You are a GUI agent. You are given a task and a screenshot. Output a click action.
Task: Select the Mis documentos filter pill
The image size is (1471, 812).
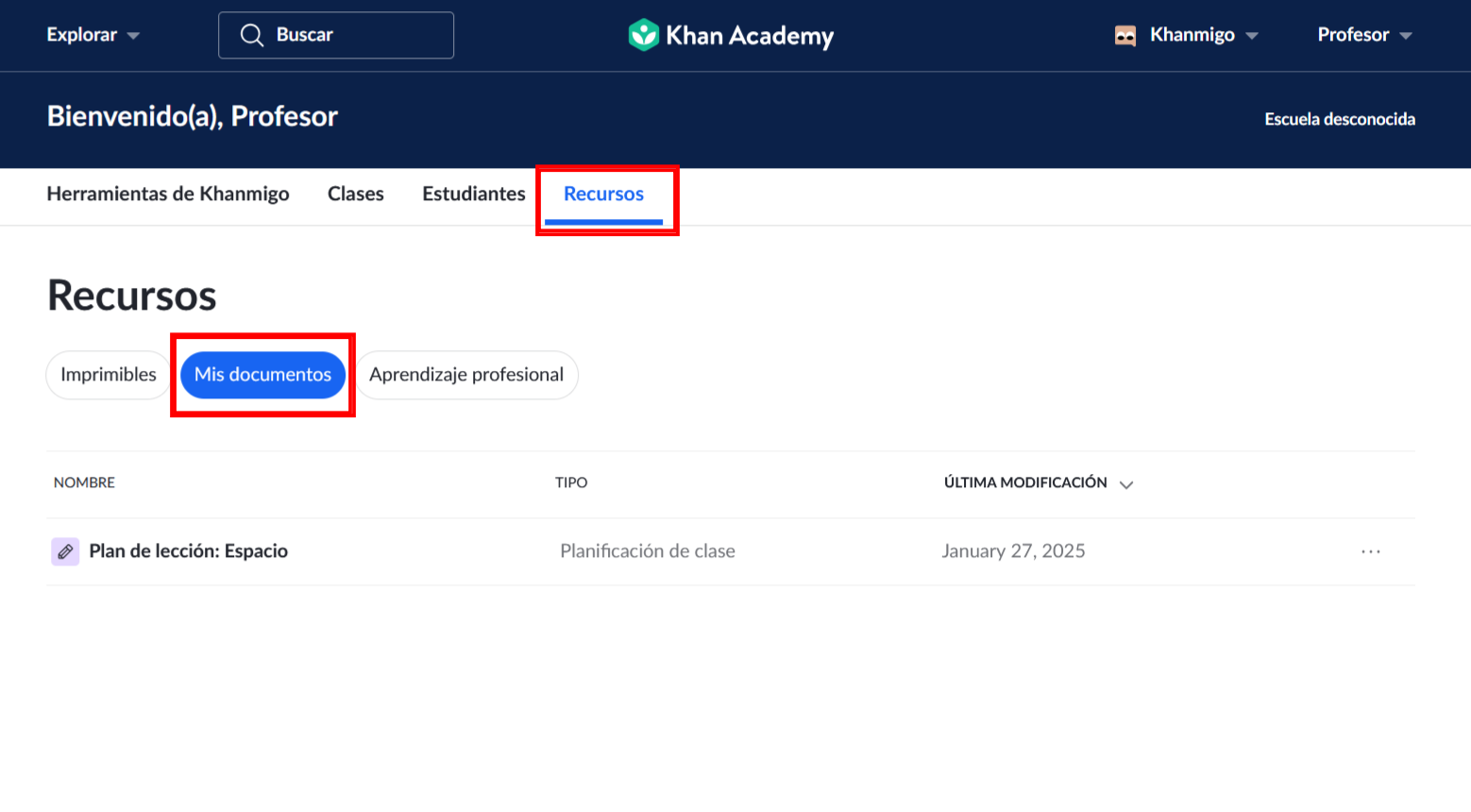[x=262, y=375]
